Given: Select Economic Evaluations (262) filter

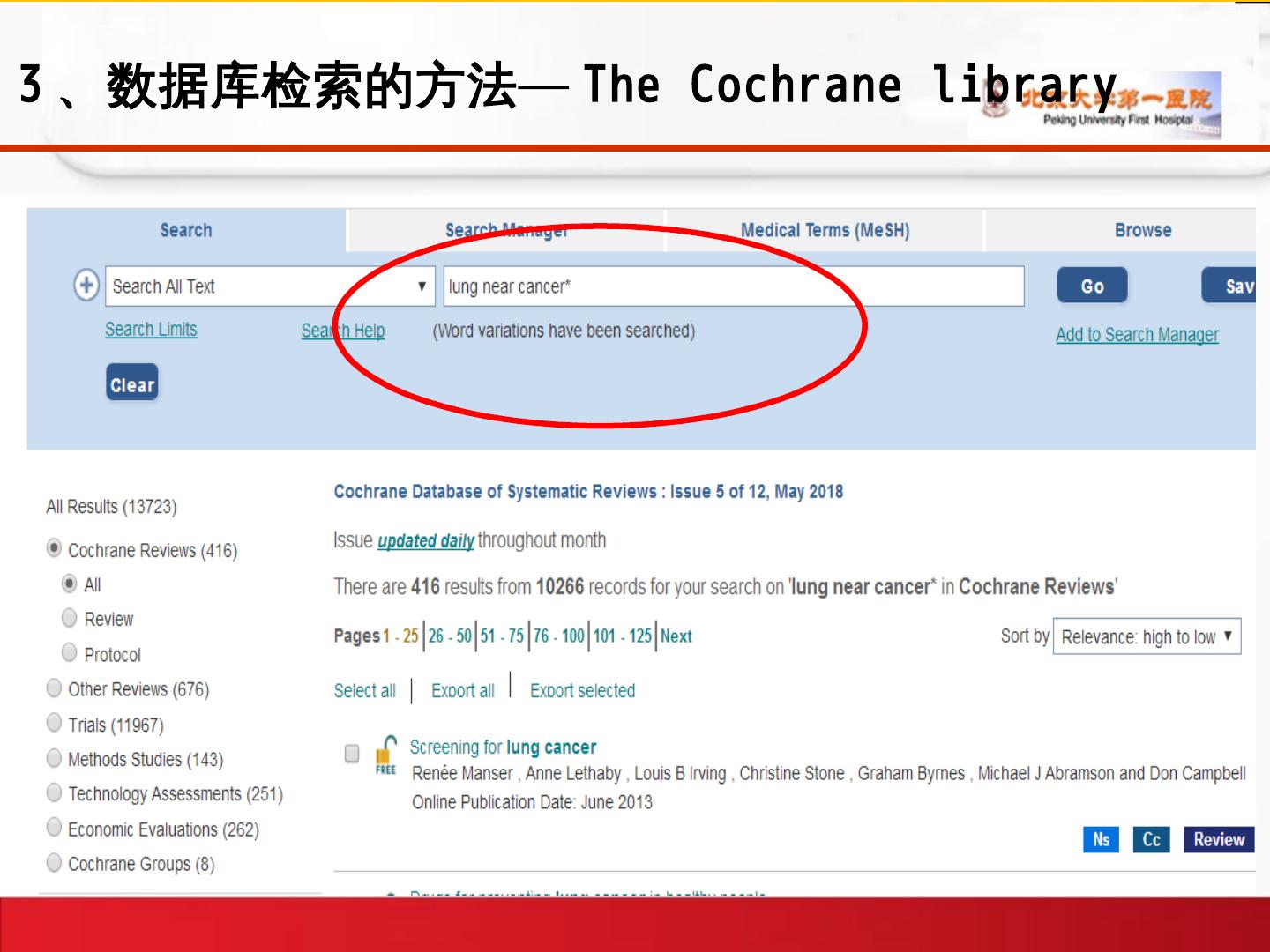Looking at the screenshot, I should tap(55, 828).
